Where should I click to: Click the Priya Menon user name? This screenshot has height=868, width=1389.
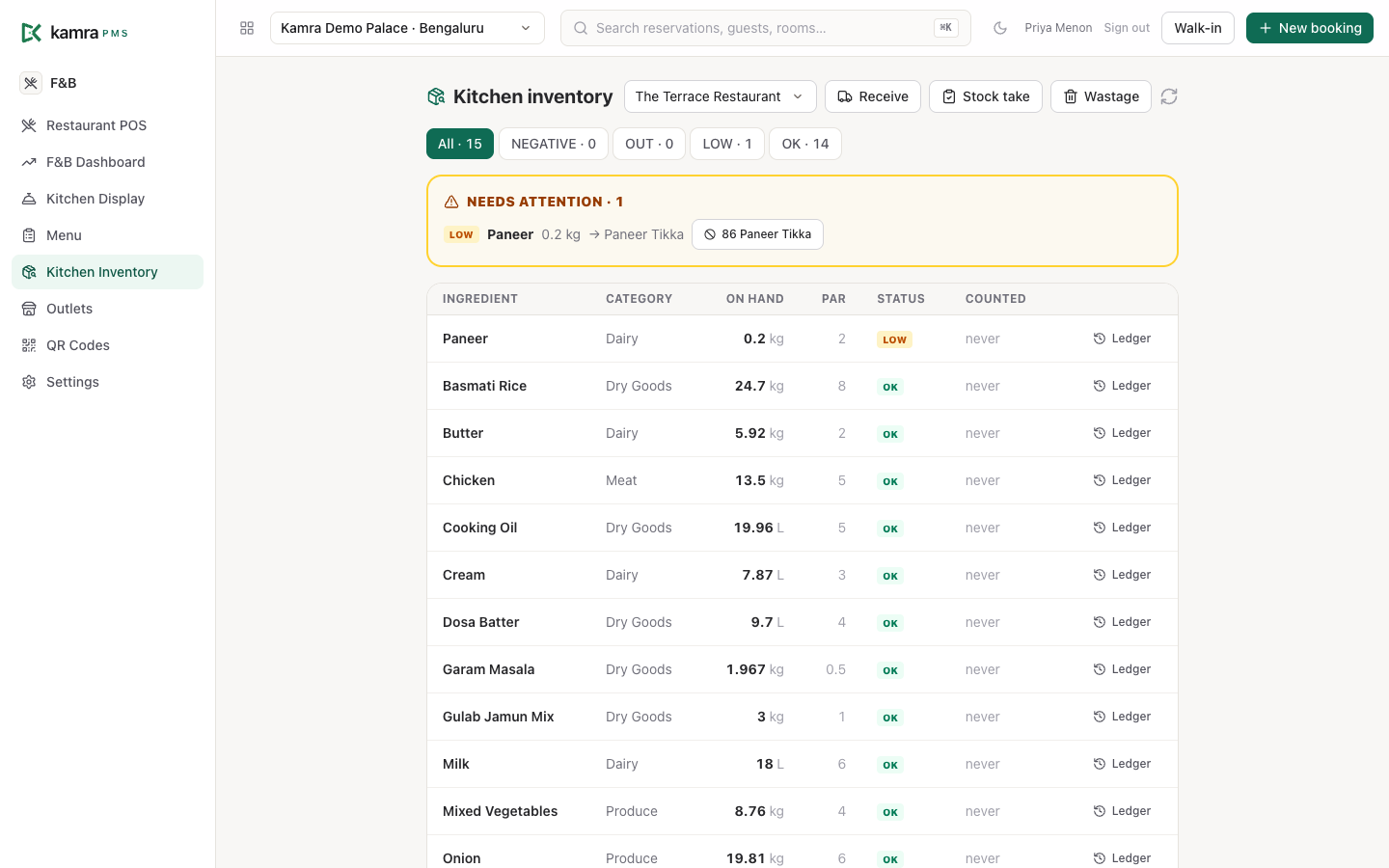[x=1058, y=28]
